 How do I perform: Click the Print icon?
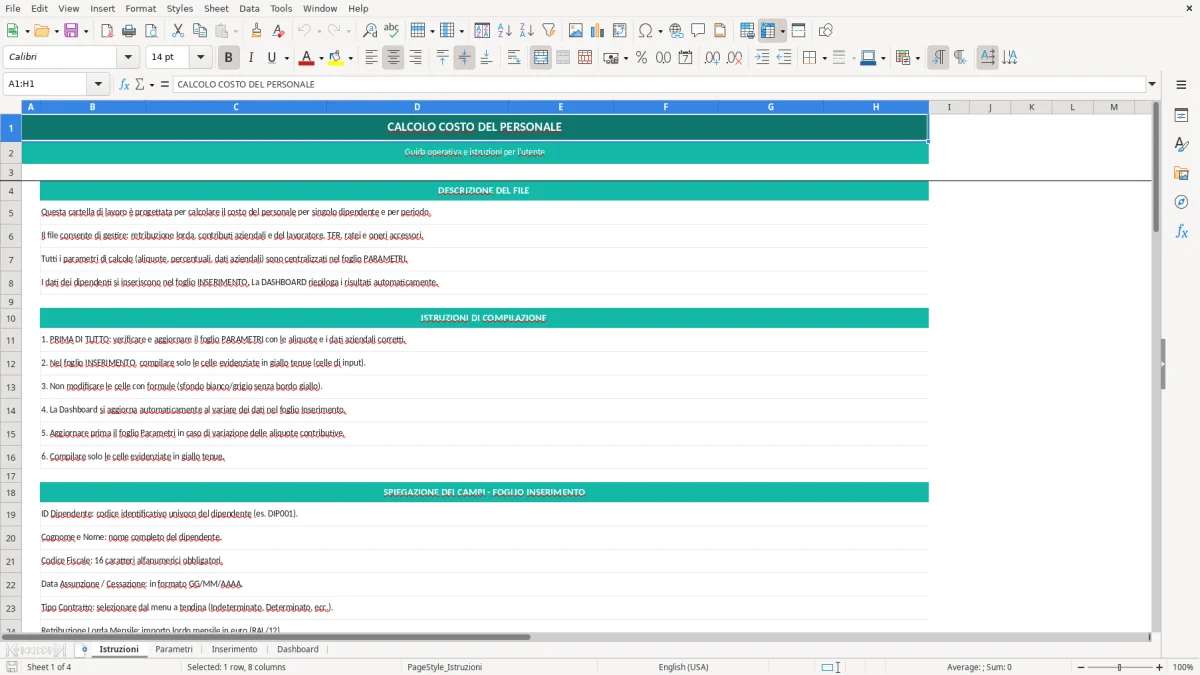point(131,31)
